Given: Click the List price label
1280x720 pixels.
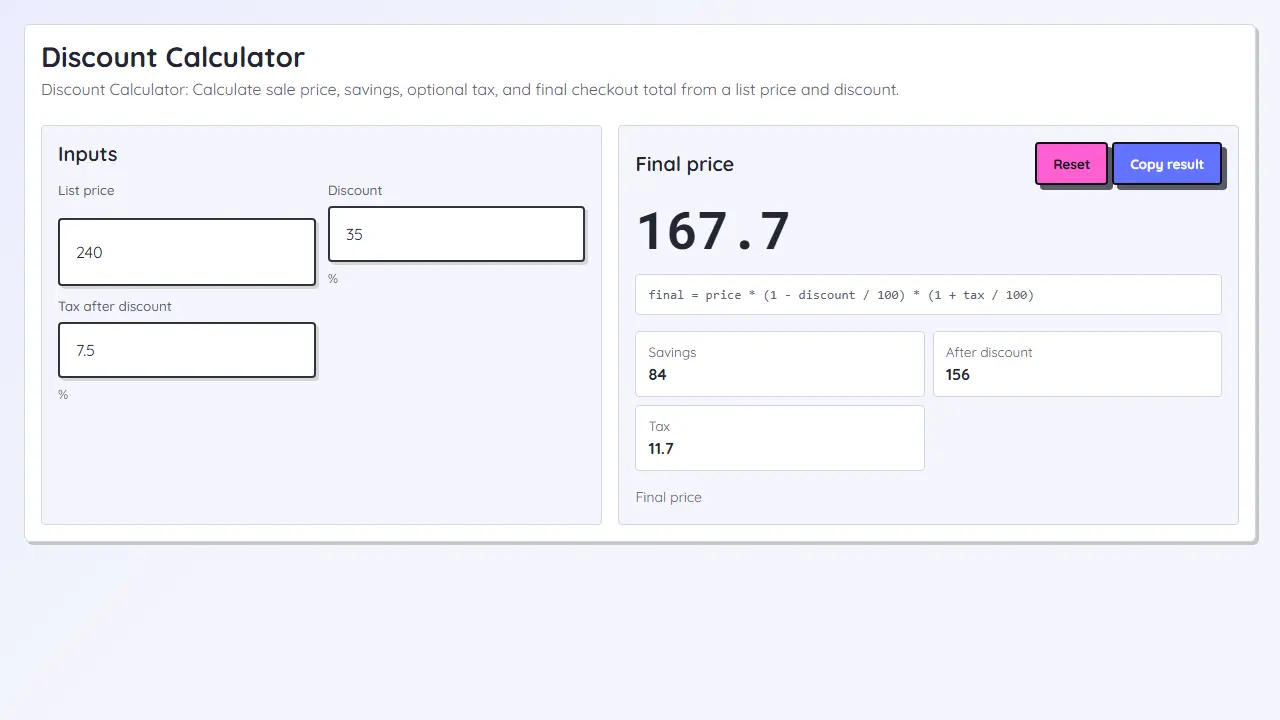Looking at the screenshot, I should [86, 190].
